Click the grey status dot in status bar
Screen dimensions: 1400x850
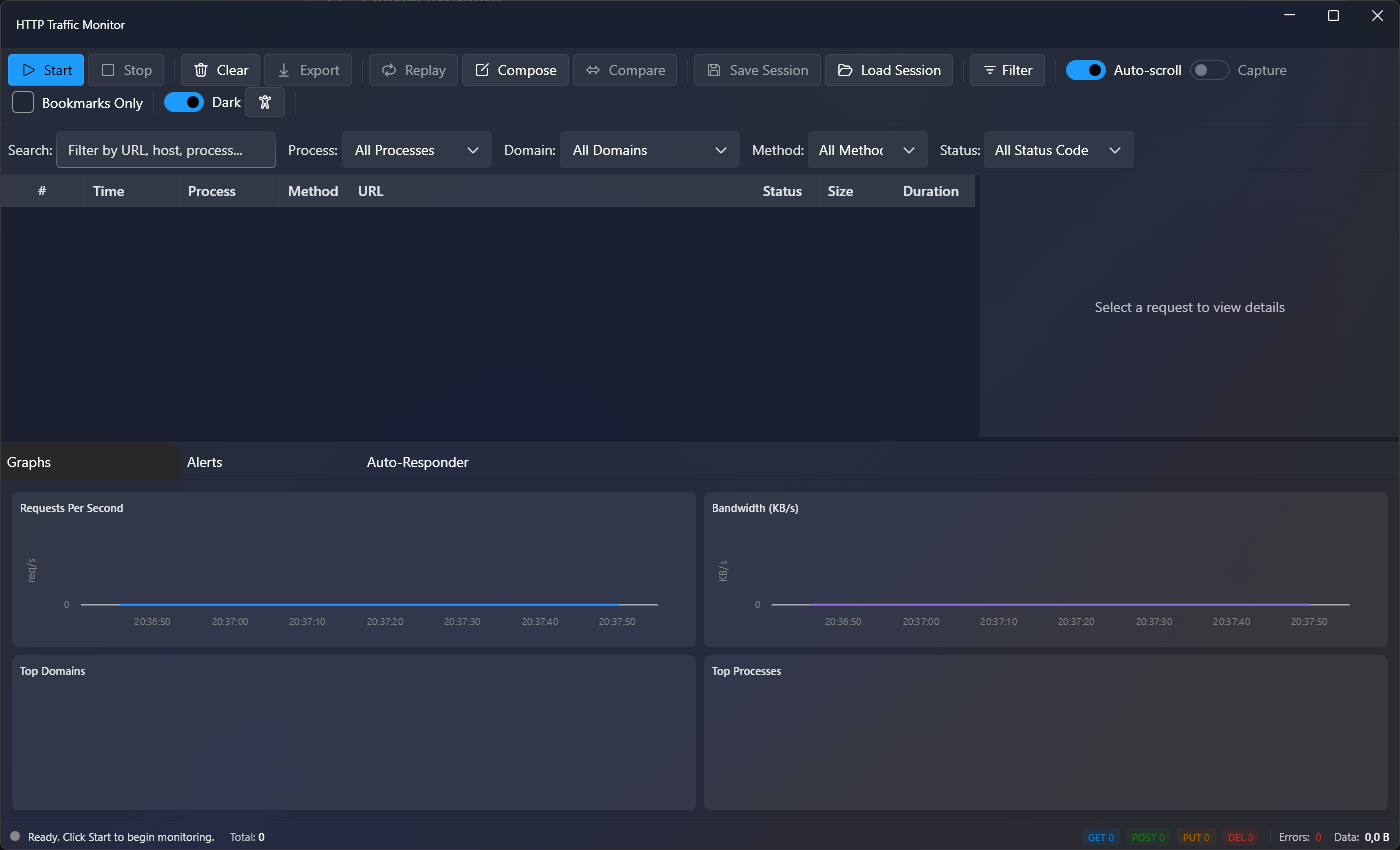click(15, 836)
